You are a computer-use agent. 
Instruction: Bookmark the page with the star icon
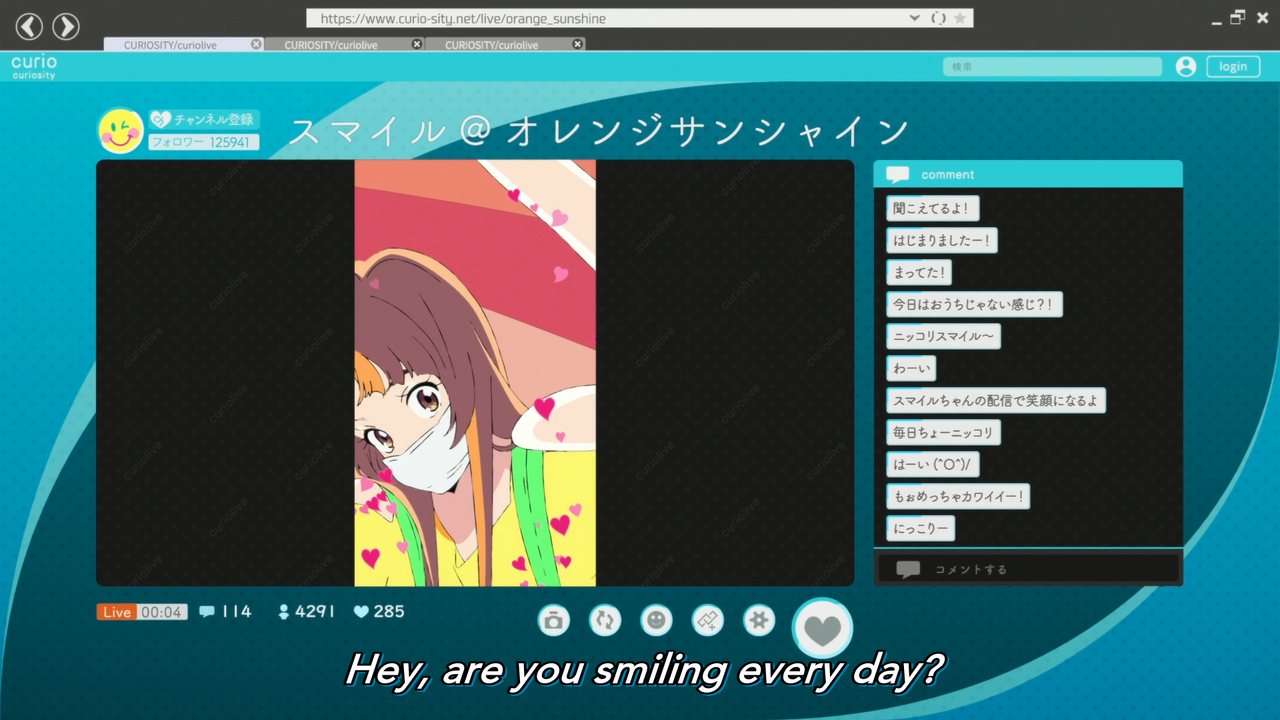click(960, 18)
